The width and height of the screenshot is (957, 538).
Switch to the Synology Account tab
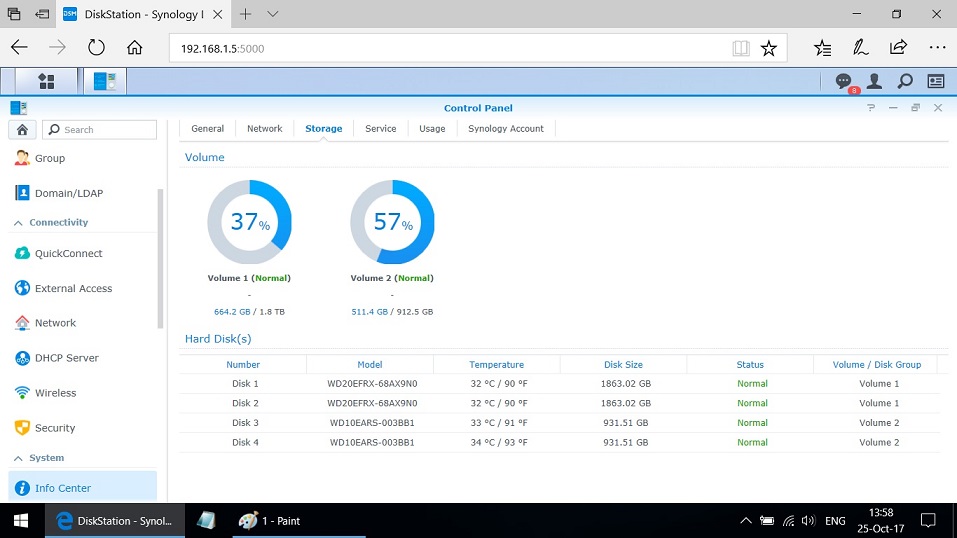(x=506, y=129)
